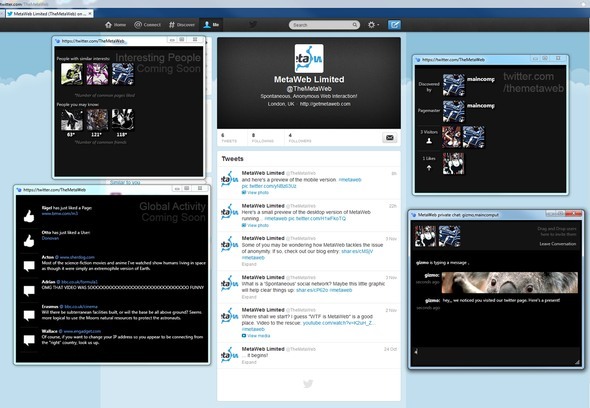Screen dimensions: 590x408
Task: Open www.engadget.com link next to Wallace
Action: (x=82, y=331)
